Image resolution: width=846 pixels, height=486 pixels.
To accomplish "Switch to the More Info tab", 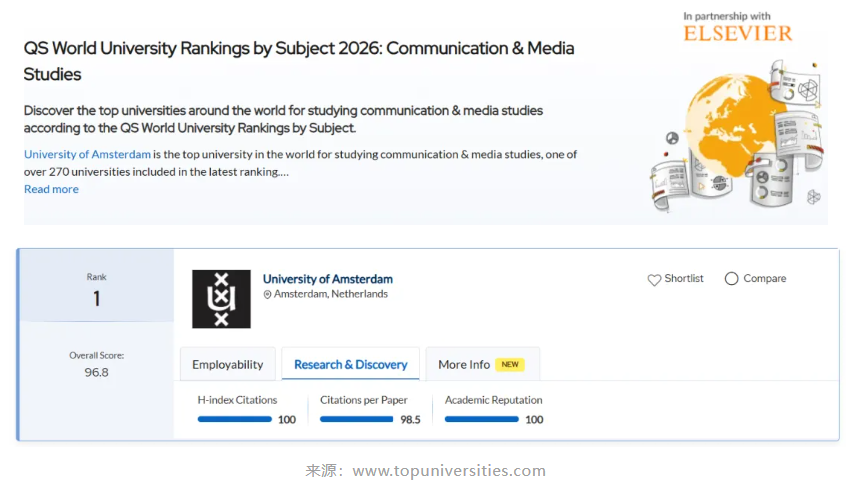I will (464, 365).
